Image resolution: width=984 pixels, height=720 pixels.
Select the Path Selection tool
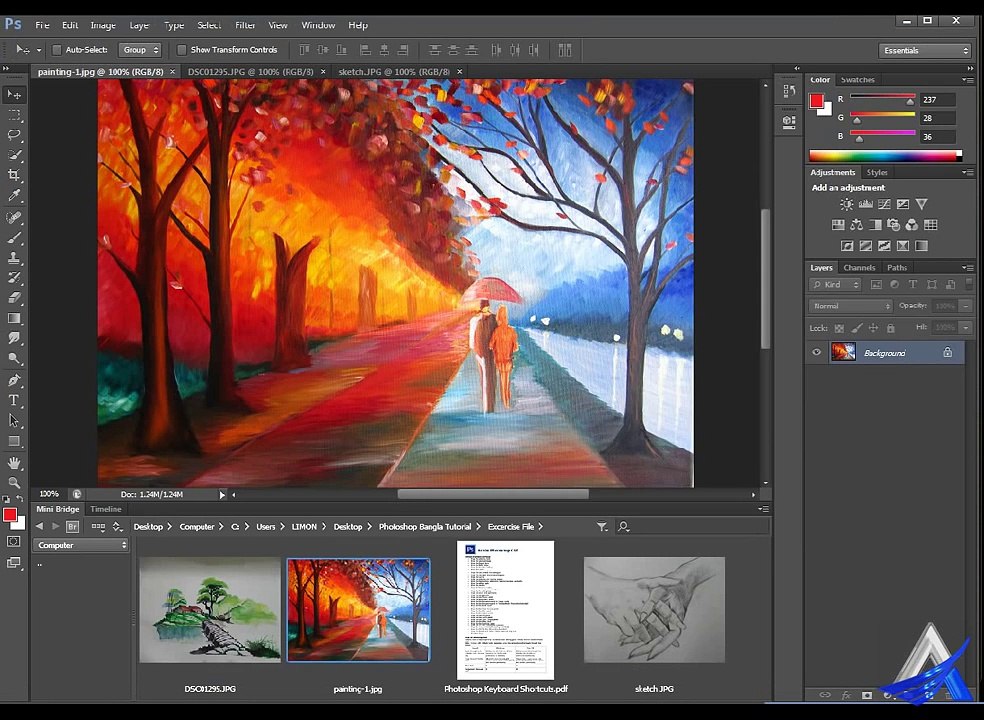tap(14, 421)
